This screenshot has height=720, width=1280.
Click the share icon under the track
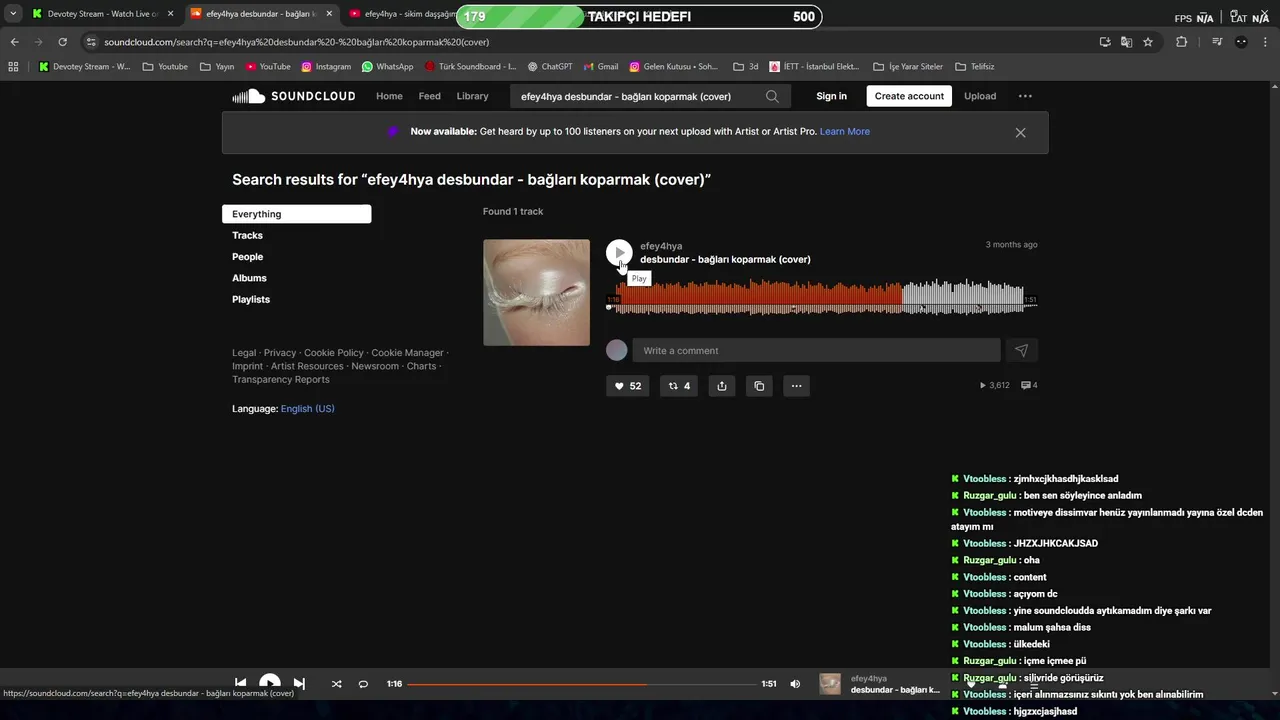tap(721, 386)
